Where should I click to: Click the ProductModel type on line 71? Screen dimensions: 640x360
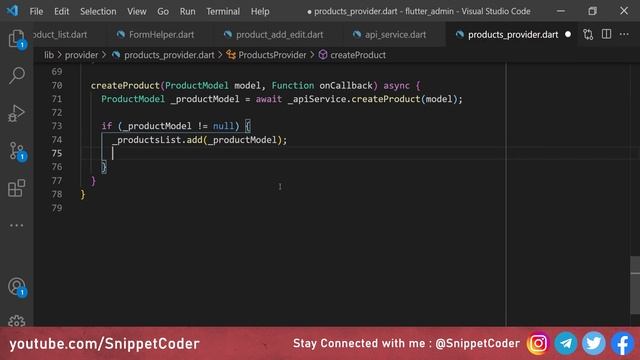pos(133,99)
